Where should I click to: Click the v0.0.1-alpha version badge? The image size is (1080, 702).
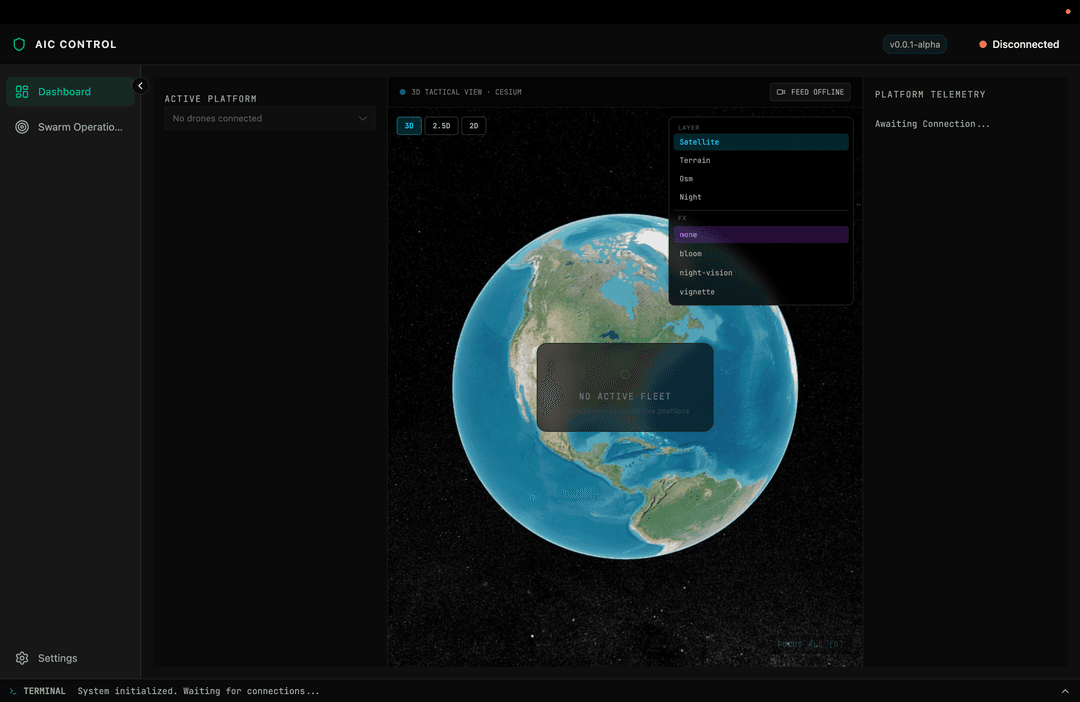[x=914, y=44]
